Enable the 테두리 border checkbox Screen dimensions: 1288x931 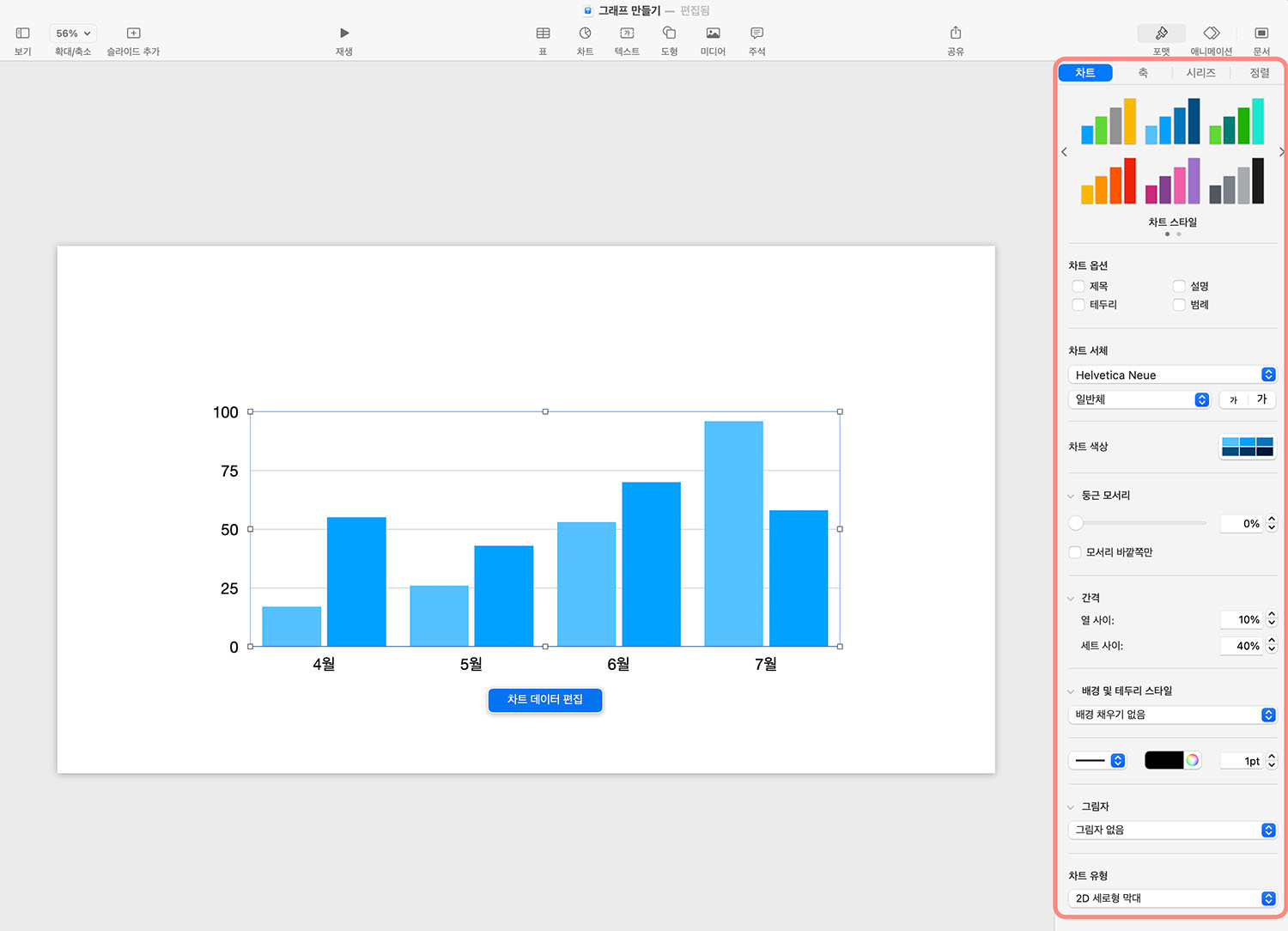1078,305
